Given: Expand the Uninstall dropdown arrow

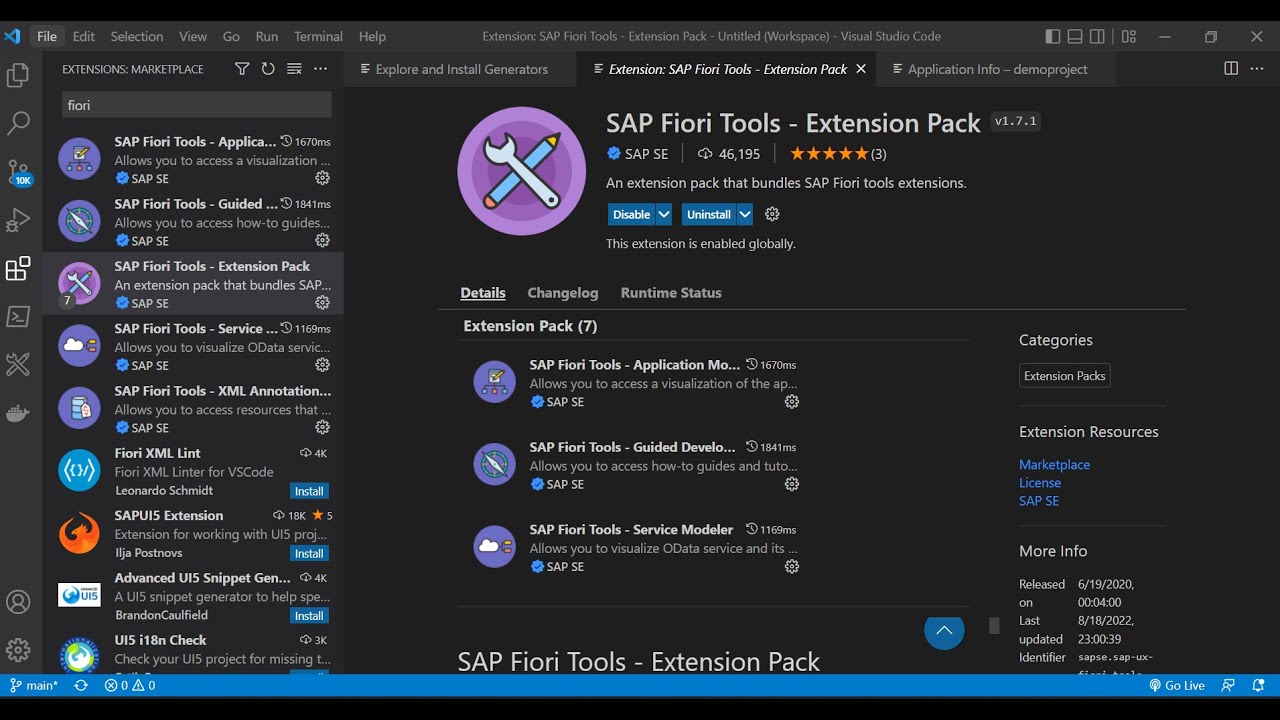Looking at the screenshot, I should (x=744, y=214).
